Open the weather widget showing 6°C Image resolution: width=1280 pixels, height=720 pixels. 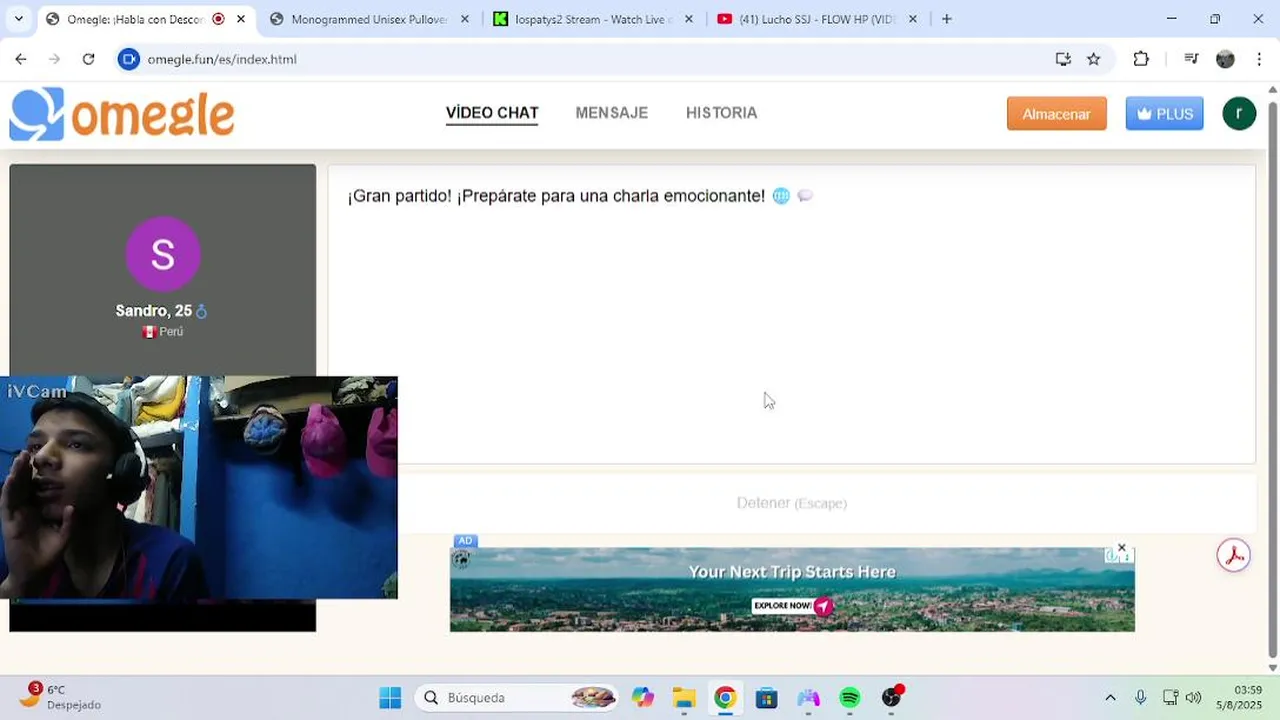point(62,697)
